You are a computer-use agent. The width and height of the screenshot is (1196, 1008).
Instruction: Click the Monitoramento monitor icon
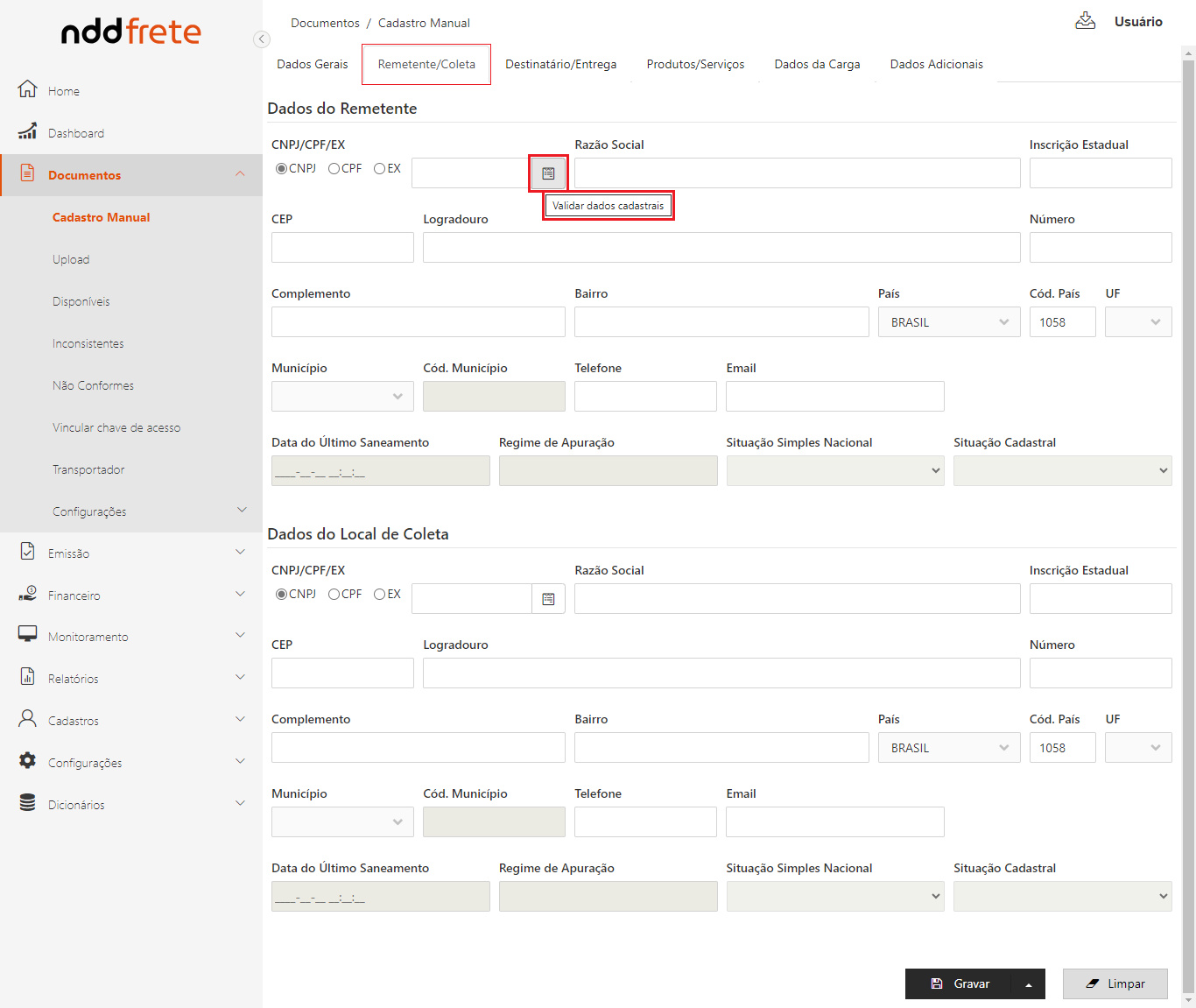(28, 635)
